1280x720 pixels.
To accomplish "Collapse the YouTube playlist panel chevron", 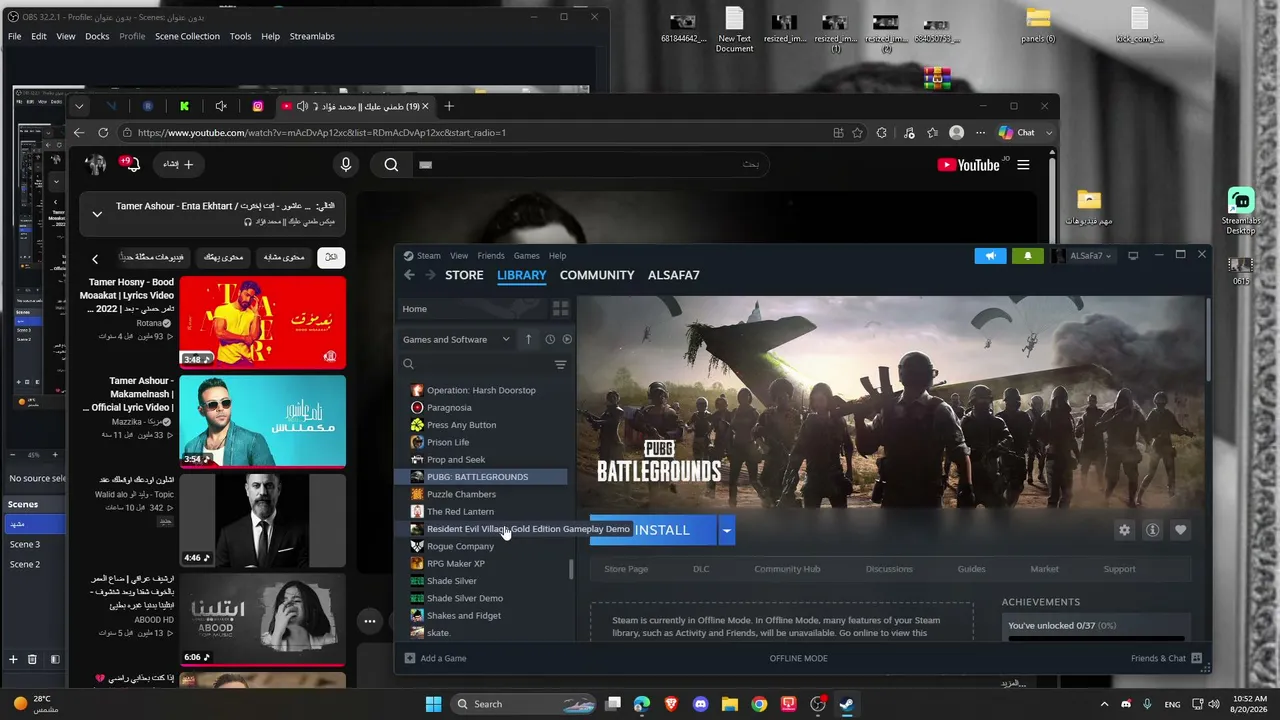I will click(97, 214).
